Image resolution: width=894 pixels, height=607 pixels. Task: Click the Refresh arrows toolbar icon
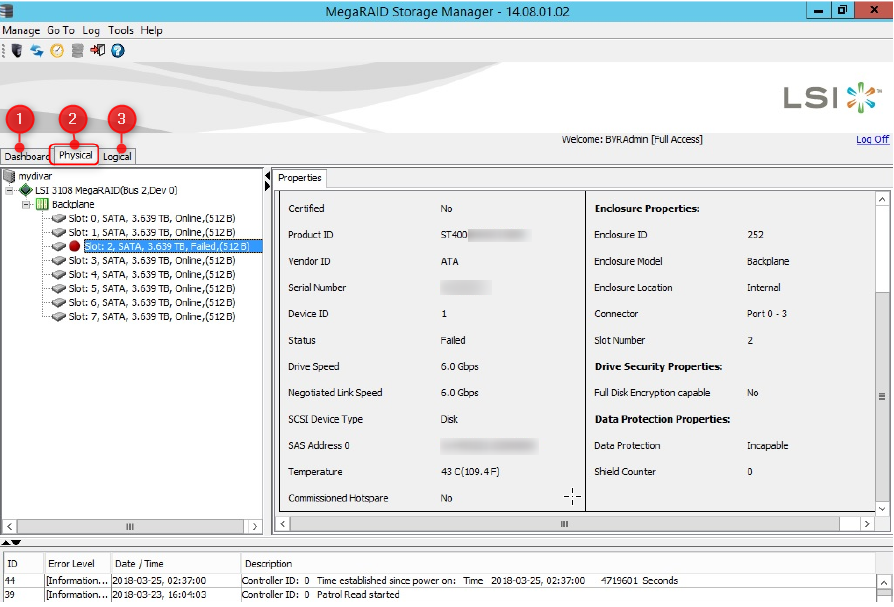pos(36,50)
